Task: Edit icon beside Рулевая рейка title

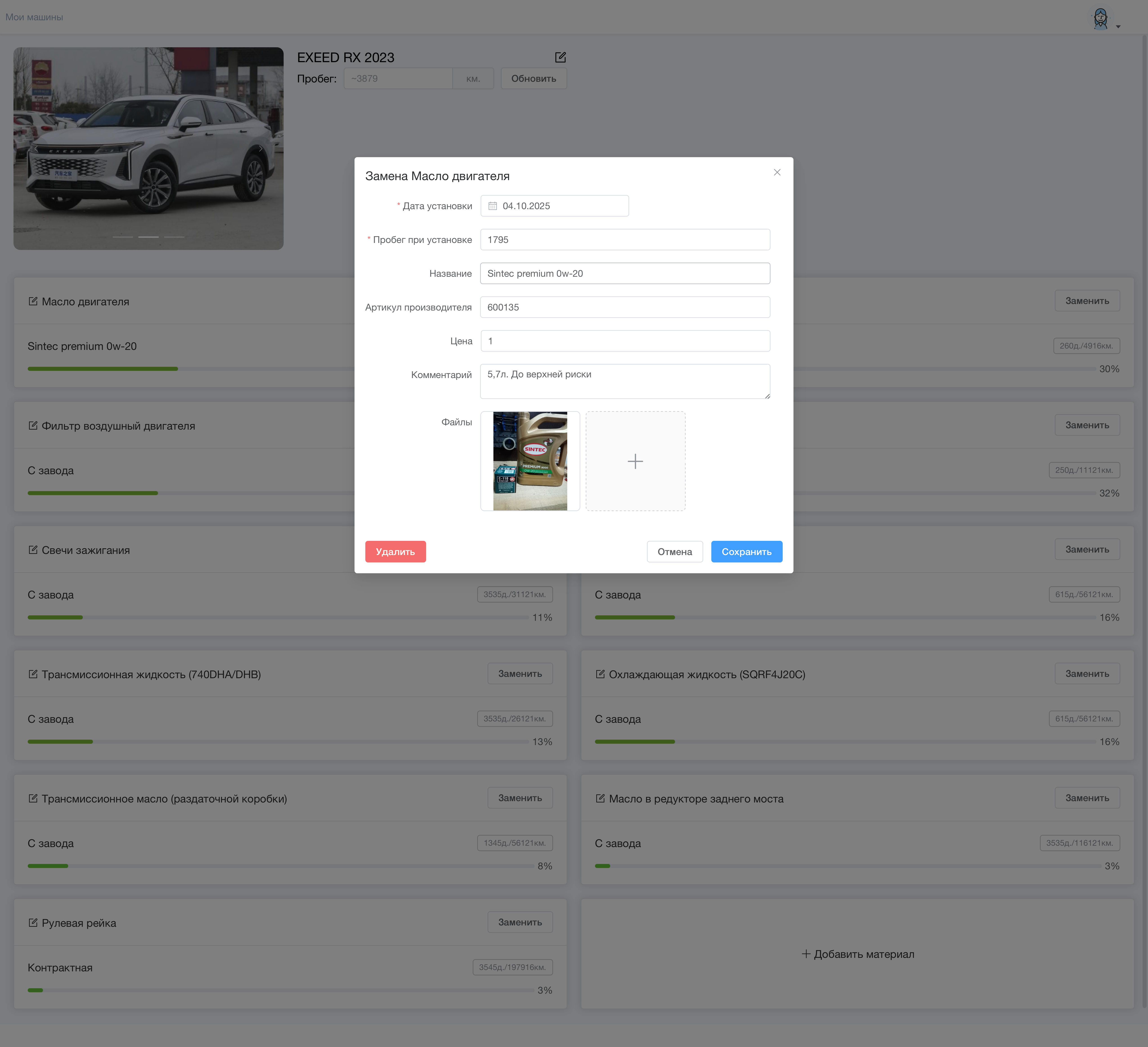Action: coord(33,923)
